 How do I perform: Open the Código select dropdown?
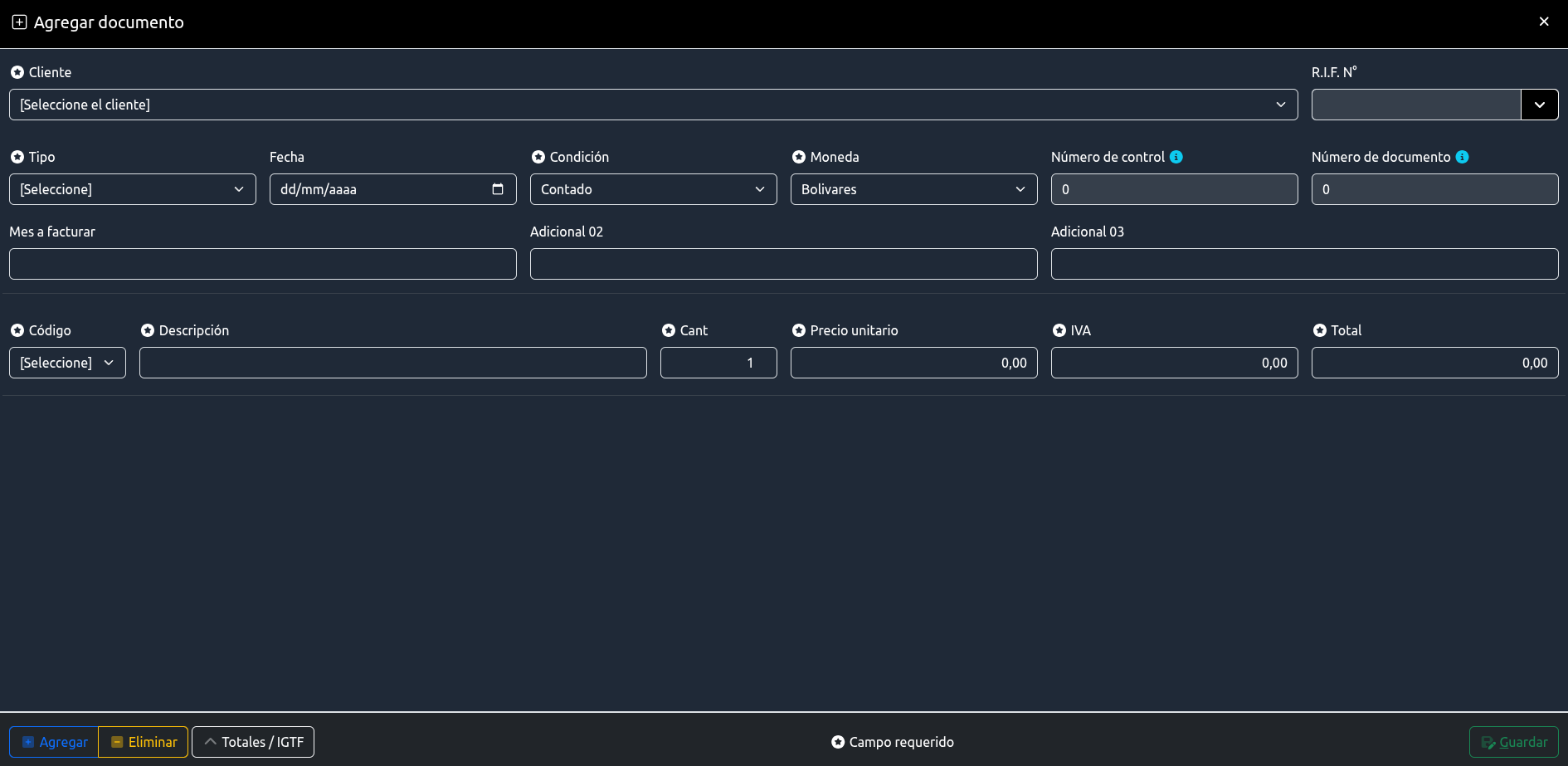point(67,363)
